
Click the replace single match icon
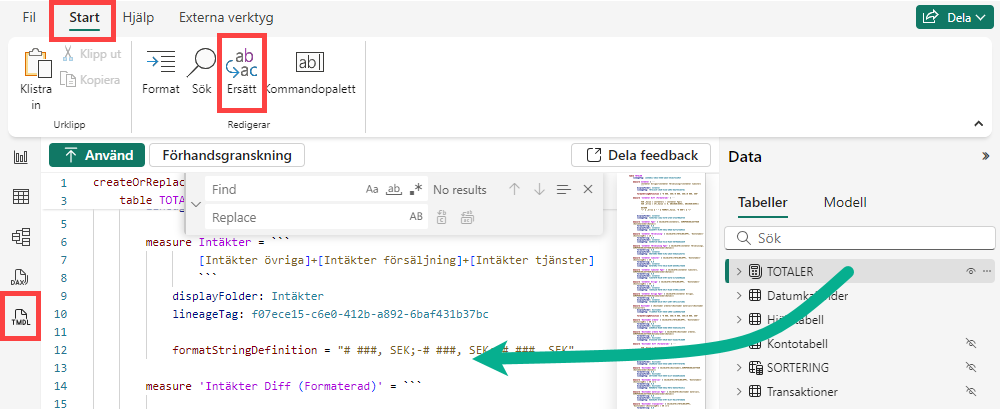click(x=441, y=217)
